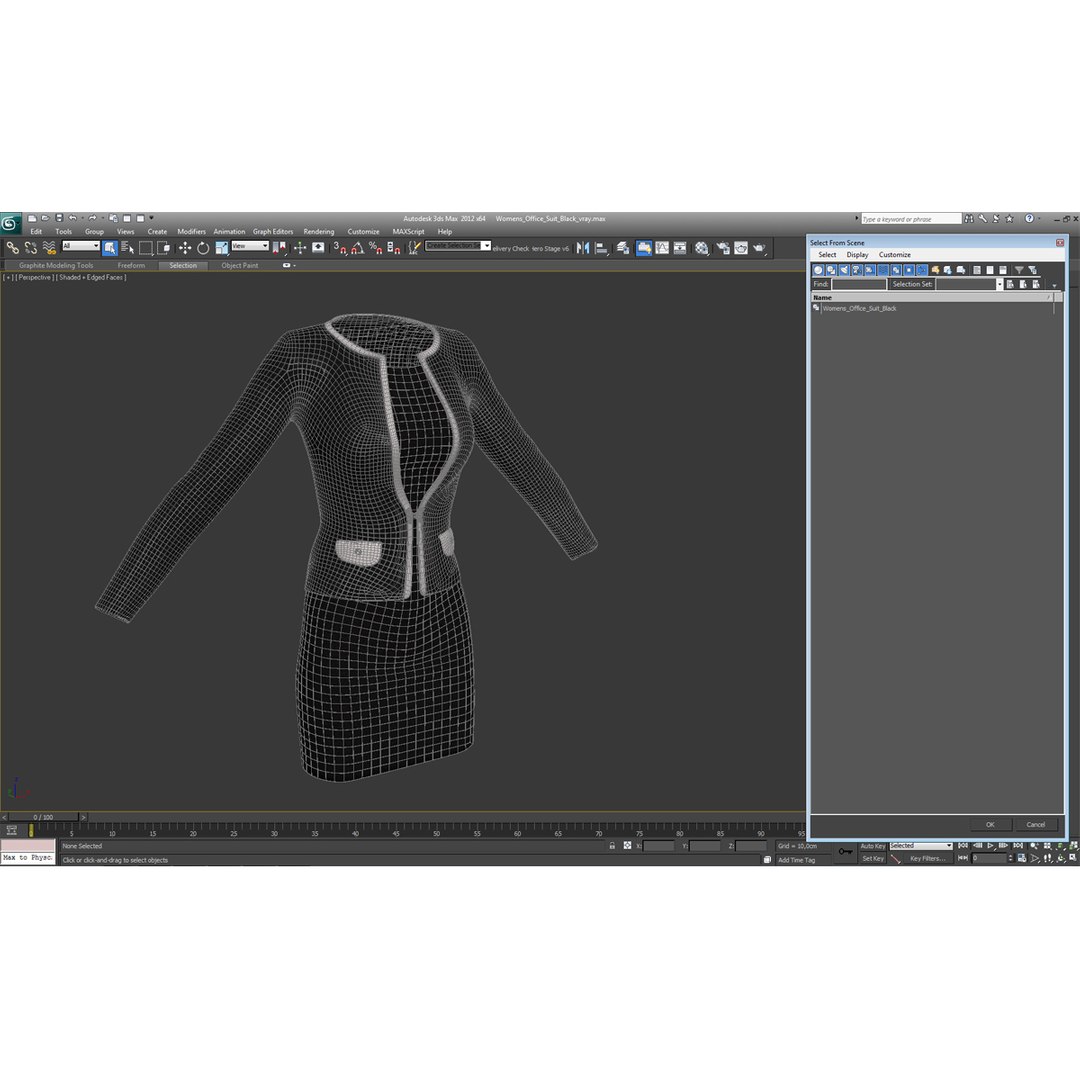Toggle the Window/Crossing selection mode
1080x1080 pixels.
coord(163,248)
